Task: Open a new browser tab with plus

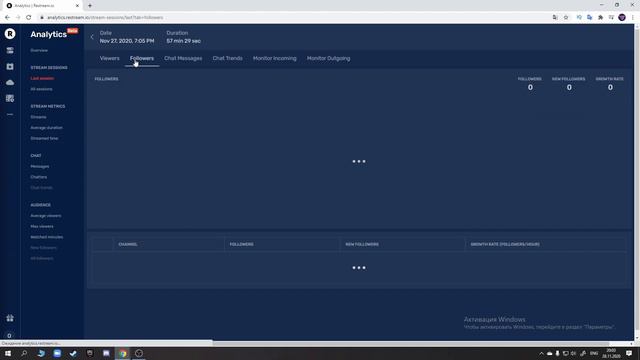Action: [90, 6]
